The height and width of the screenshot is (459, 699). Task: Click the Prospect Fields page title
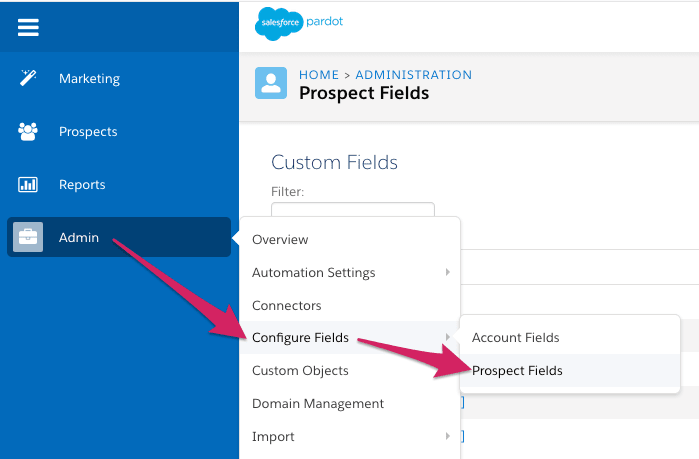(x=364, y=93)
